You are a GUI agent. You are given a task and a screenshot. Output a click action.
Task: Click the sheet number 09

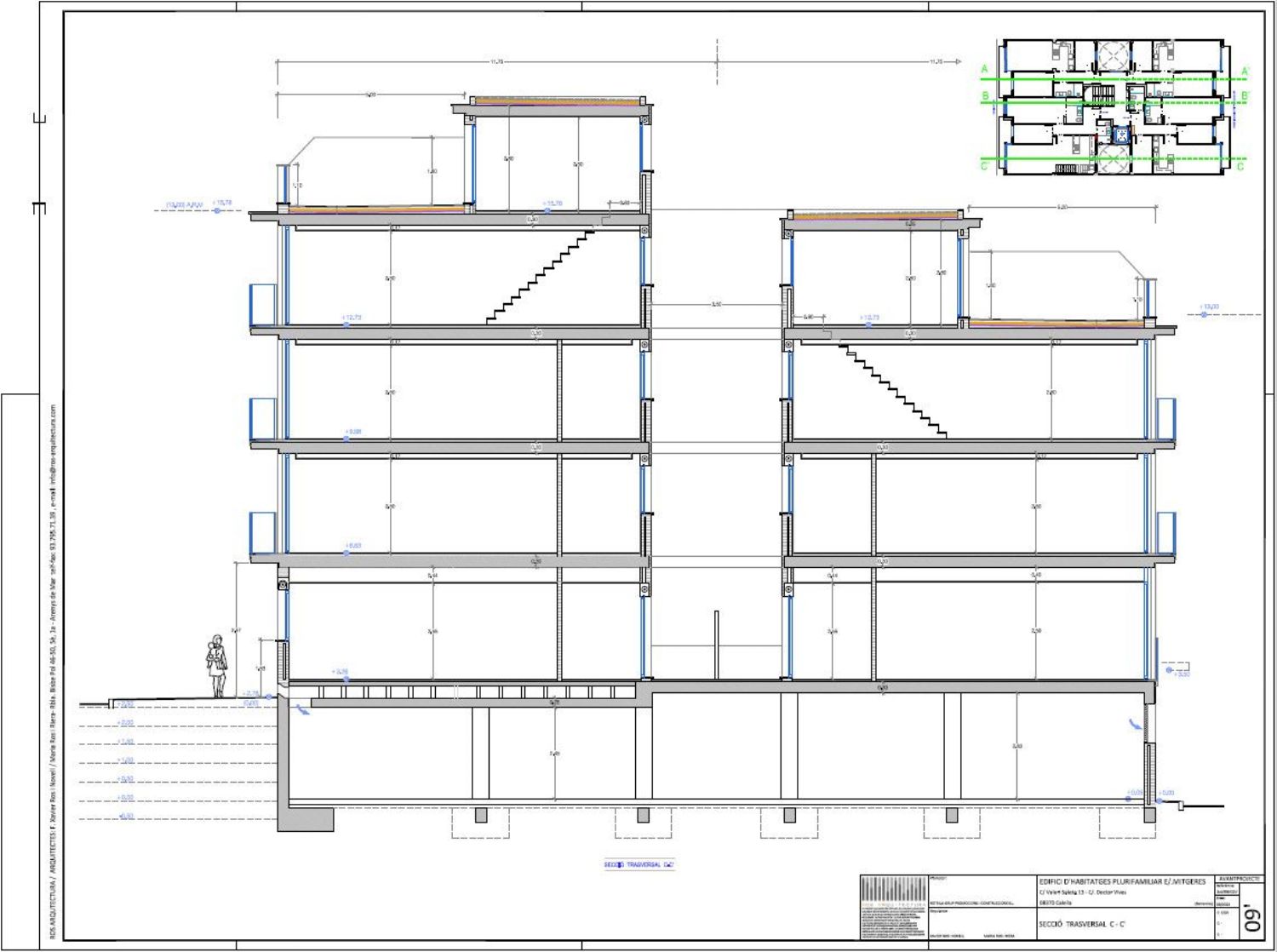click(x=1251, y=923)
